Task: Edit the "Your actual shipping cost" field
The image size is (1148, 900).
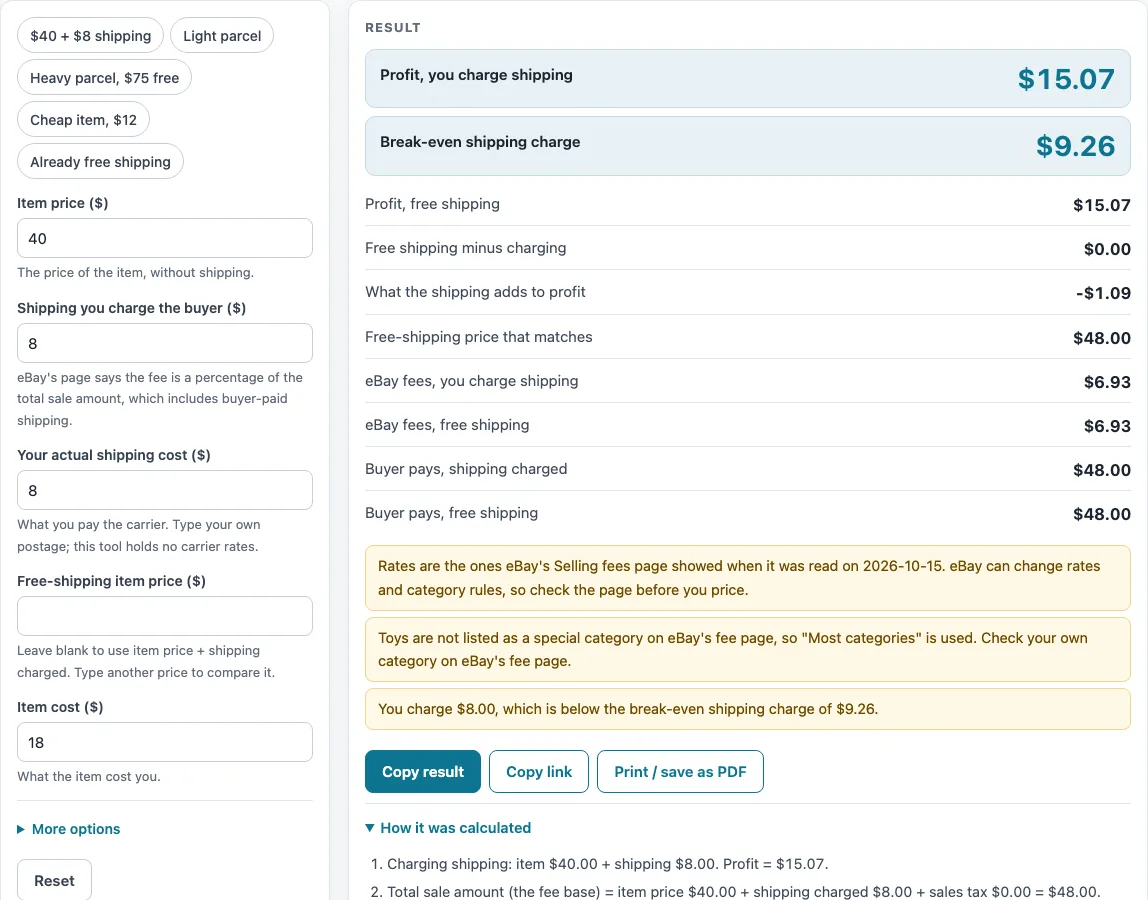Action: tap(165, 490)
